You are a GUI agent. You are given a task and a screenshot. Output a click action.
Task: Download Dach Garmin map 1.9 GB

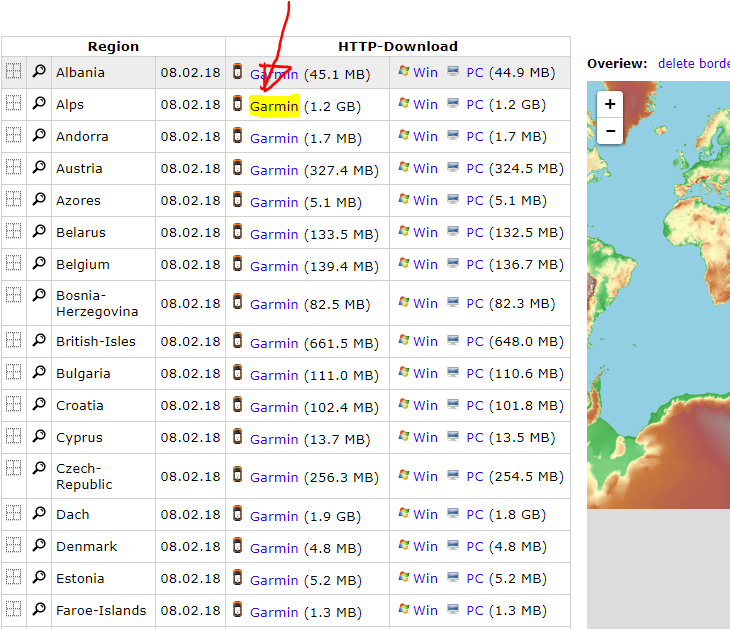[x=274, y=516]
